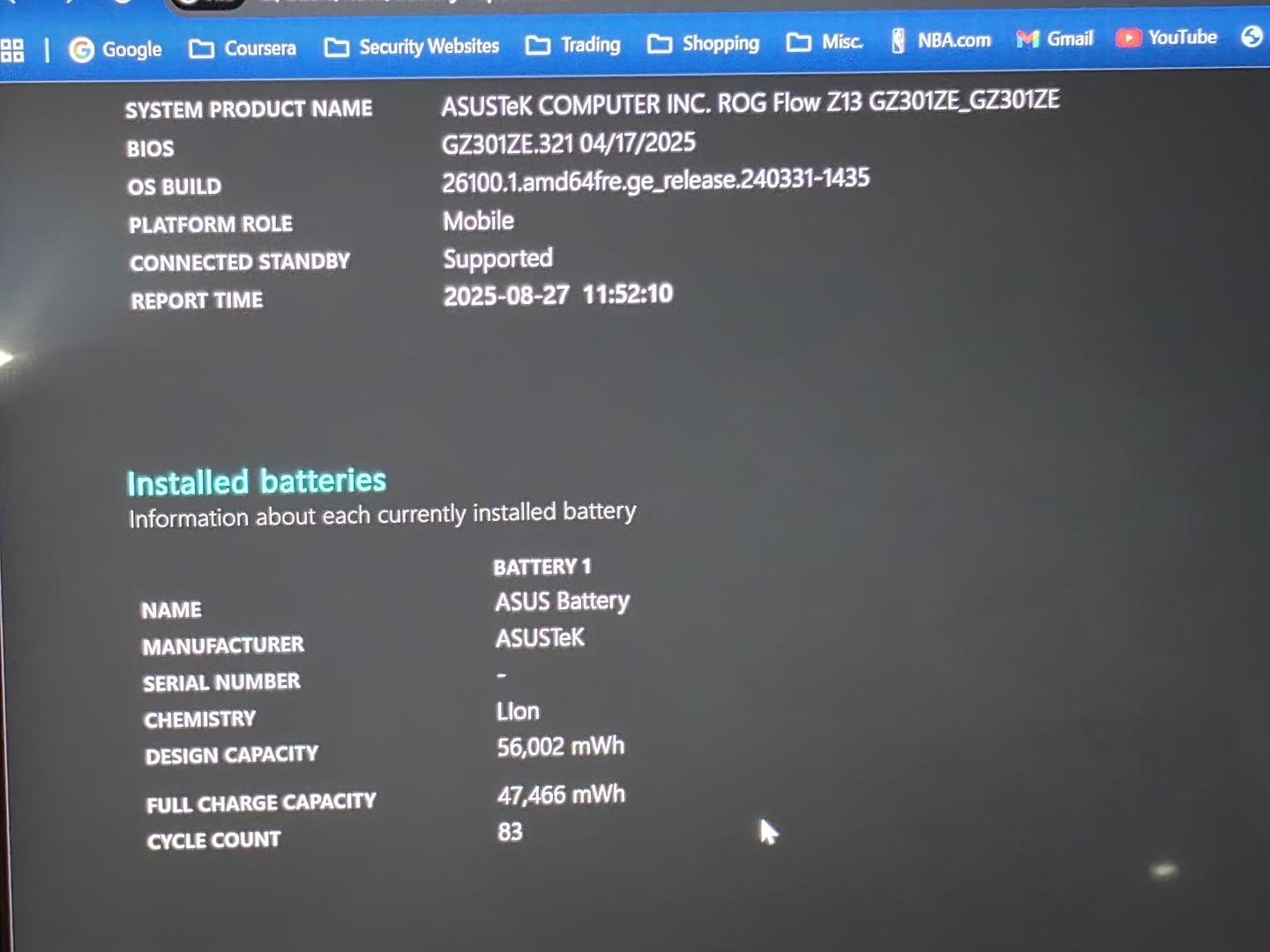The image size is (1270, 952).
Task: Click the PLATFORM ROLE label
Action: [211, 225]
